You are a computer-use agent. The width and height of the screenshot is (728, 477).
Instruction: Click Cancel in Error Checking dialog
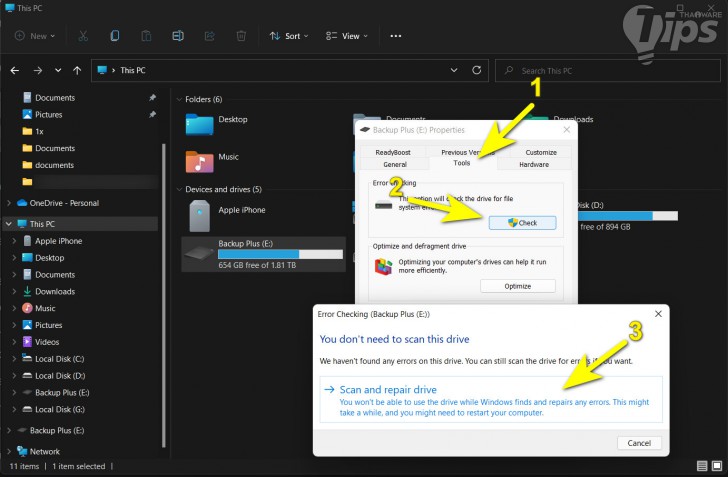click(x=639, y=443)
